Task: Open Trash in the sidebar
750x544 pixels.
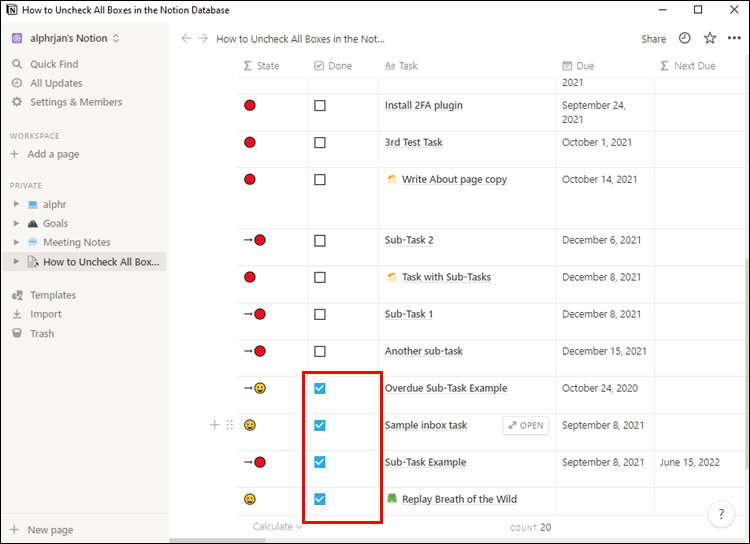Action: coord(42,333)
